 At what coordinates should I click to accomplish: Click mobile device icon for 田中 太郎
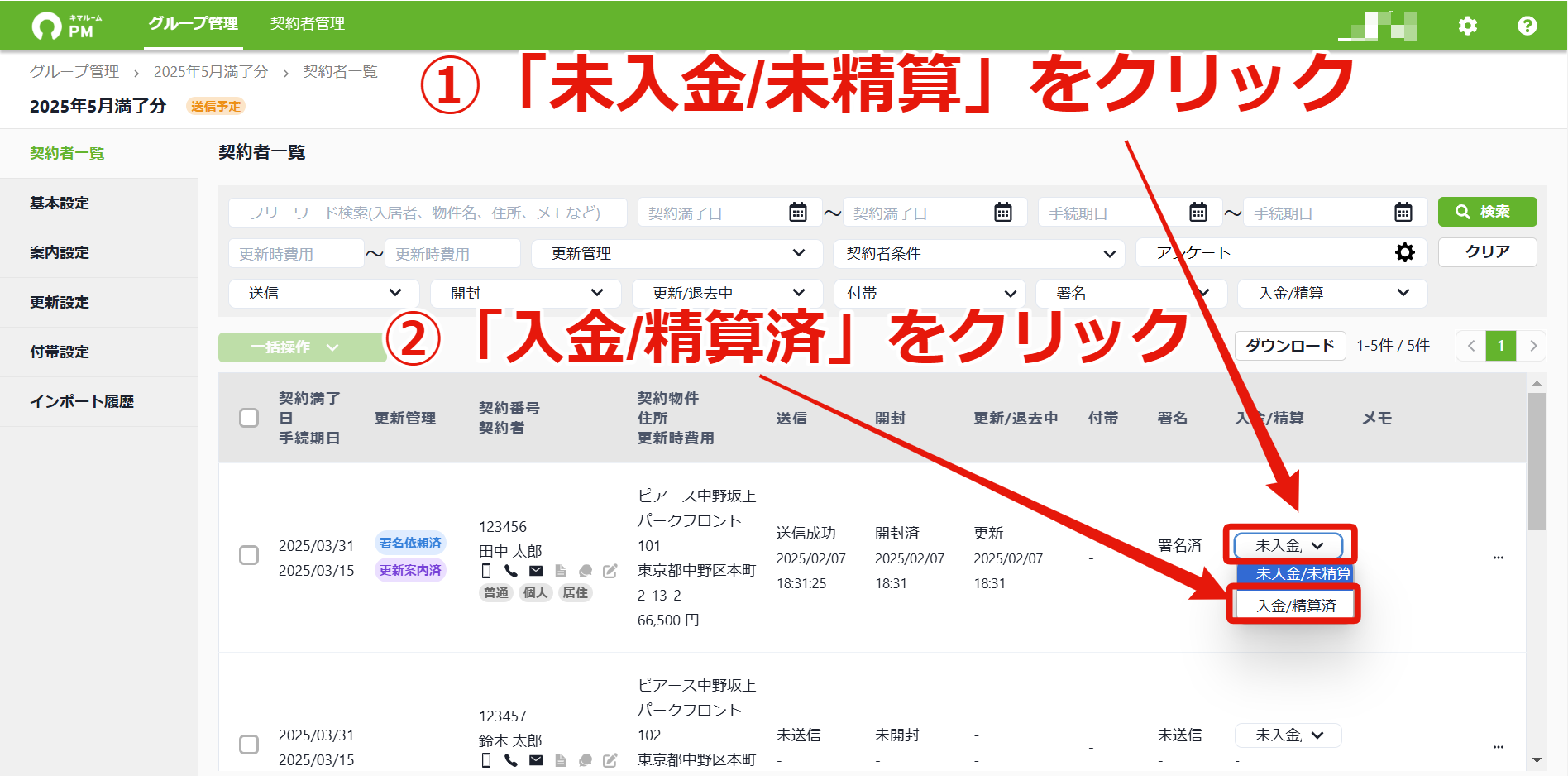click(486, 571)
